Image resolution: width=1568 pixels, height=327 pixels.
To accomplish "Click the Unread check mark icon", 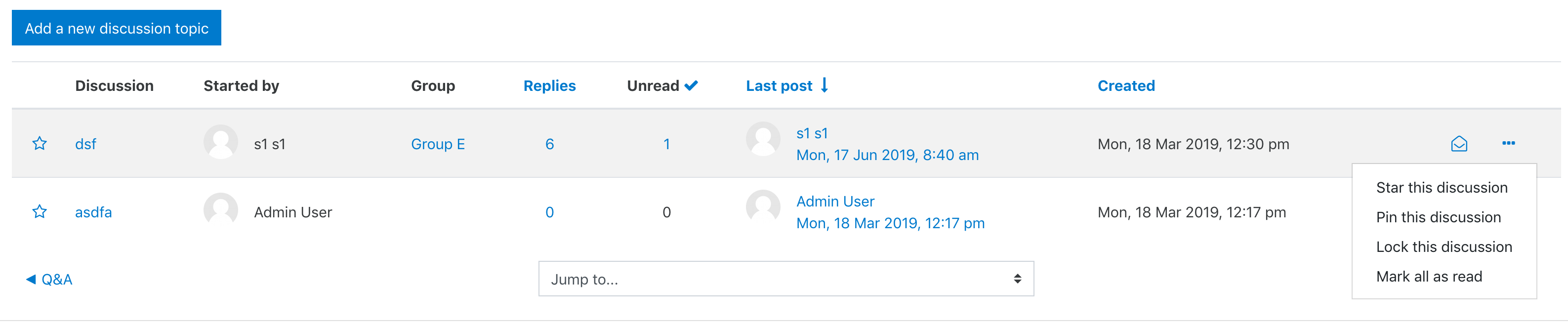I will point(691,86).
